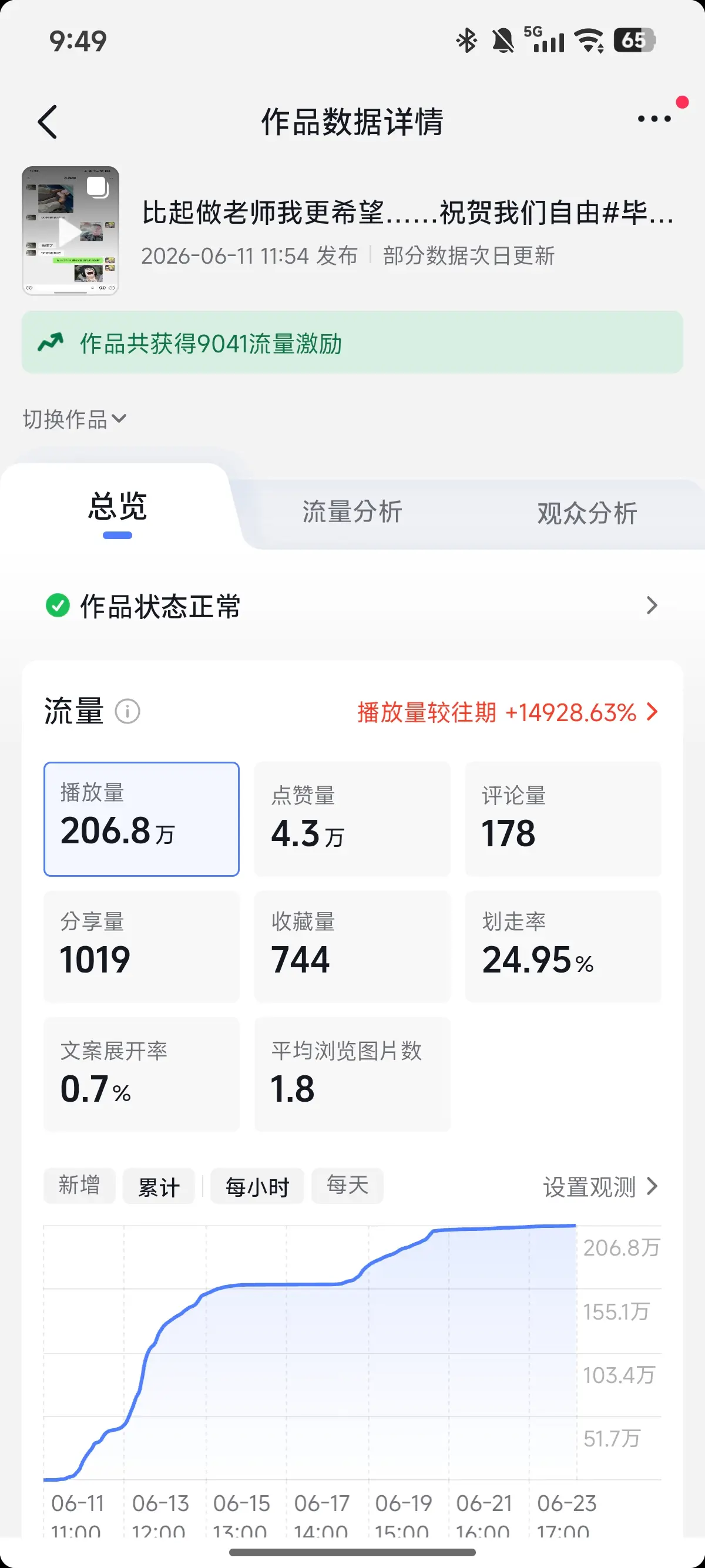This screenshot has width=705, height=1568.
Task: Tap the 部分数据次日更新 note
Action: point(469,255)
